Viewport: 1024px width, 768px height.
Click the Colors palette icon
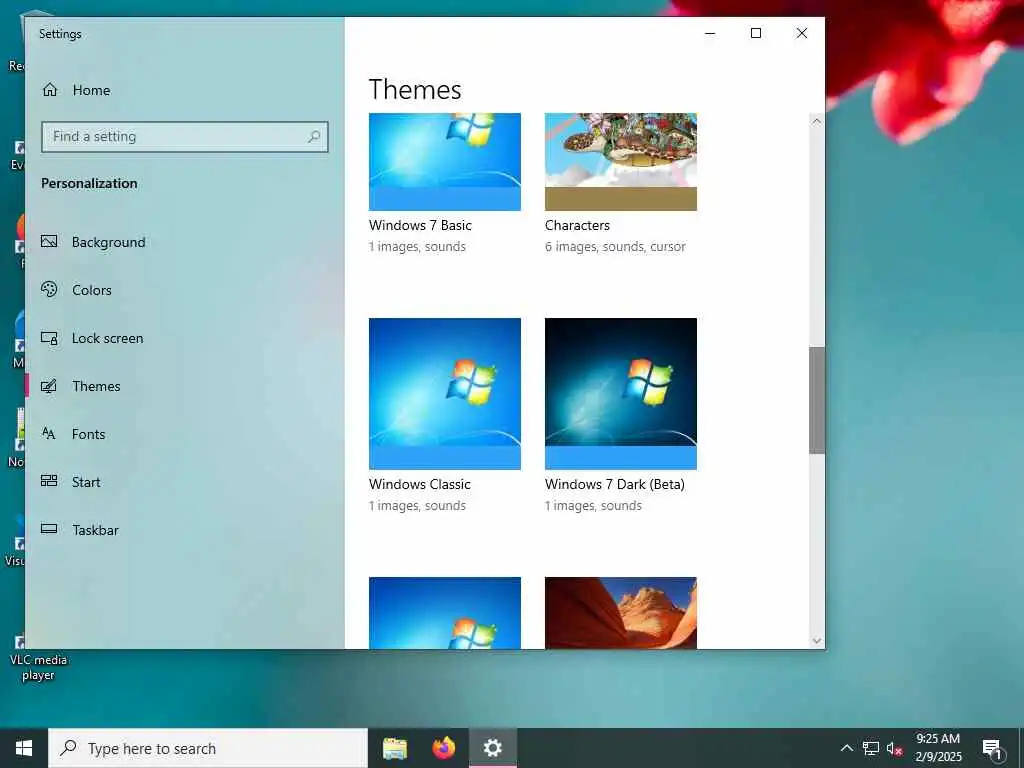click(x=49, y=289)
